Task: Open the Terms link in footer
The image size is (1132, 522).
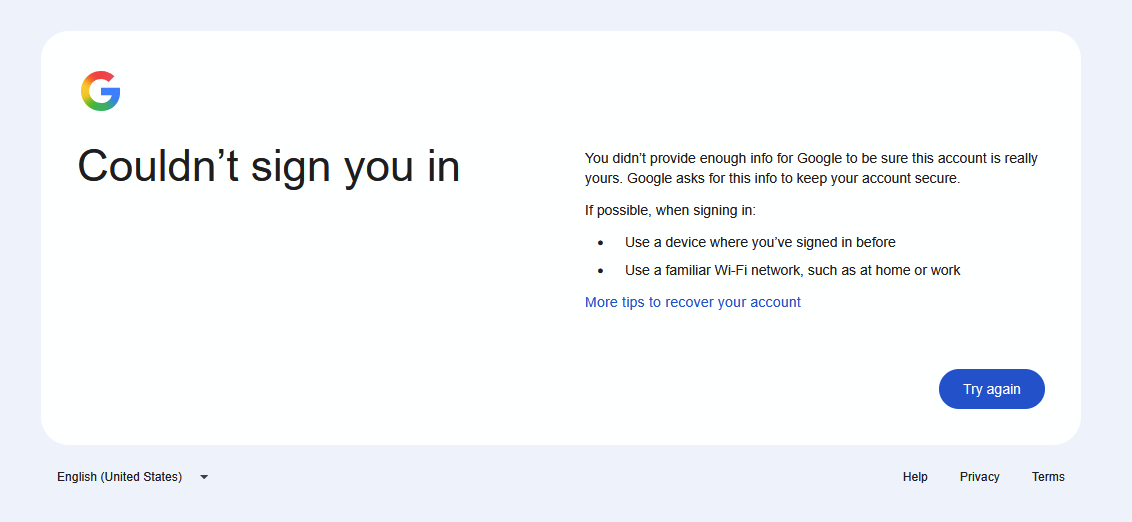Action: pyautogui.click(x=1048, y=477)
